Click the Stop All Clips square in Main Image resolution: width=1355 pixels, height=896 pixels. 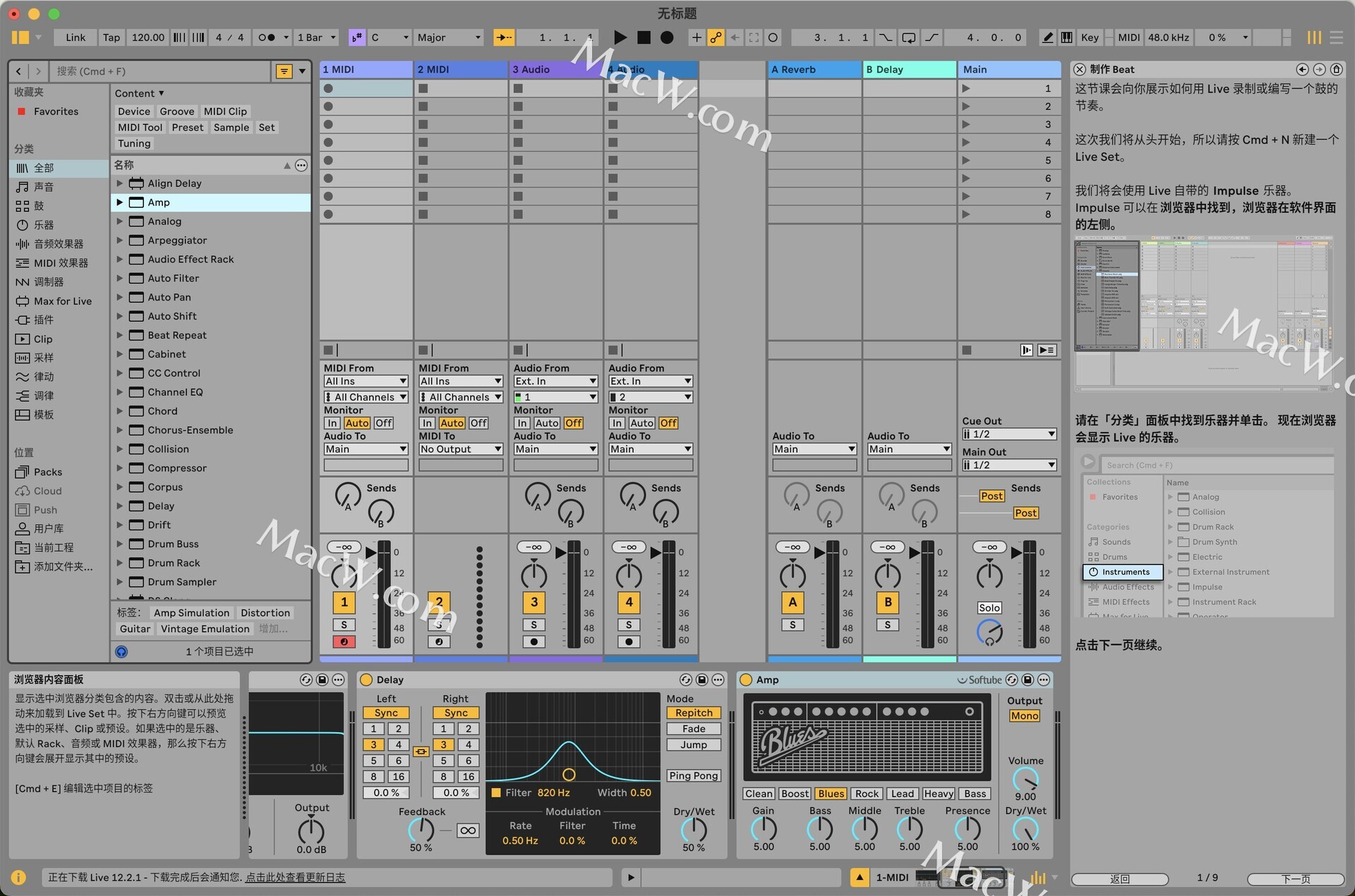click(967, 350)
